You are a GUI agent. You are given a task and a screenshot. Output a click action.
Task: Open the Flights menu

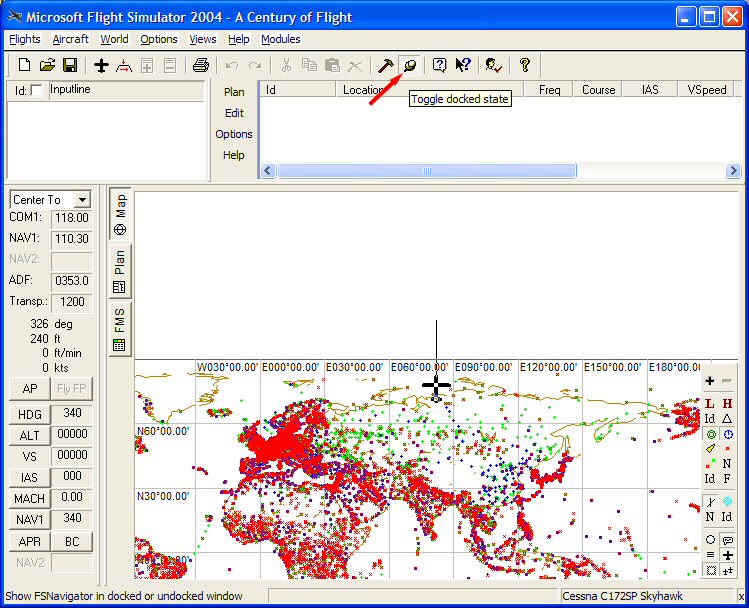[x=25, y=39]
